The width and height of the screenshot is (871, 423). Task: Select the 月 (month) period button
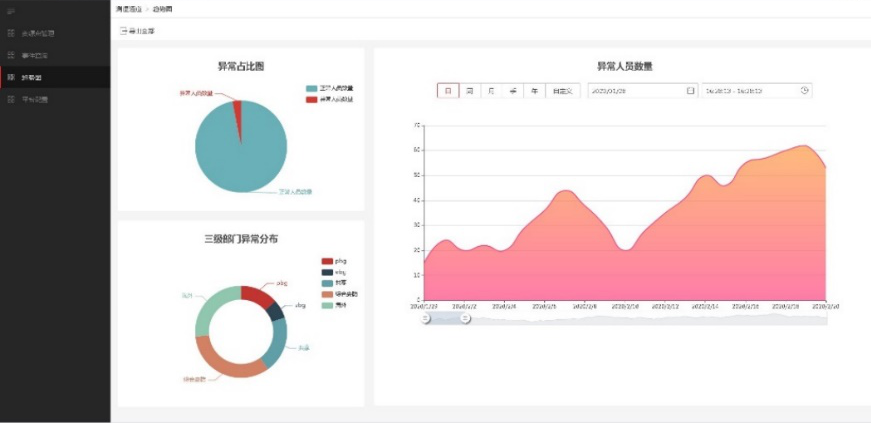coord(491,91)
